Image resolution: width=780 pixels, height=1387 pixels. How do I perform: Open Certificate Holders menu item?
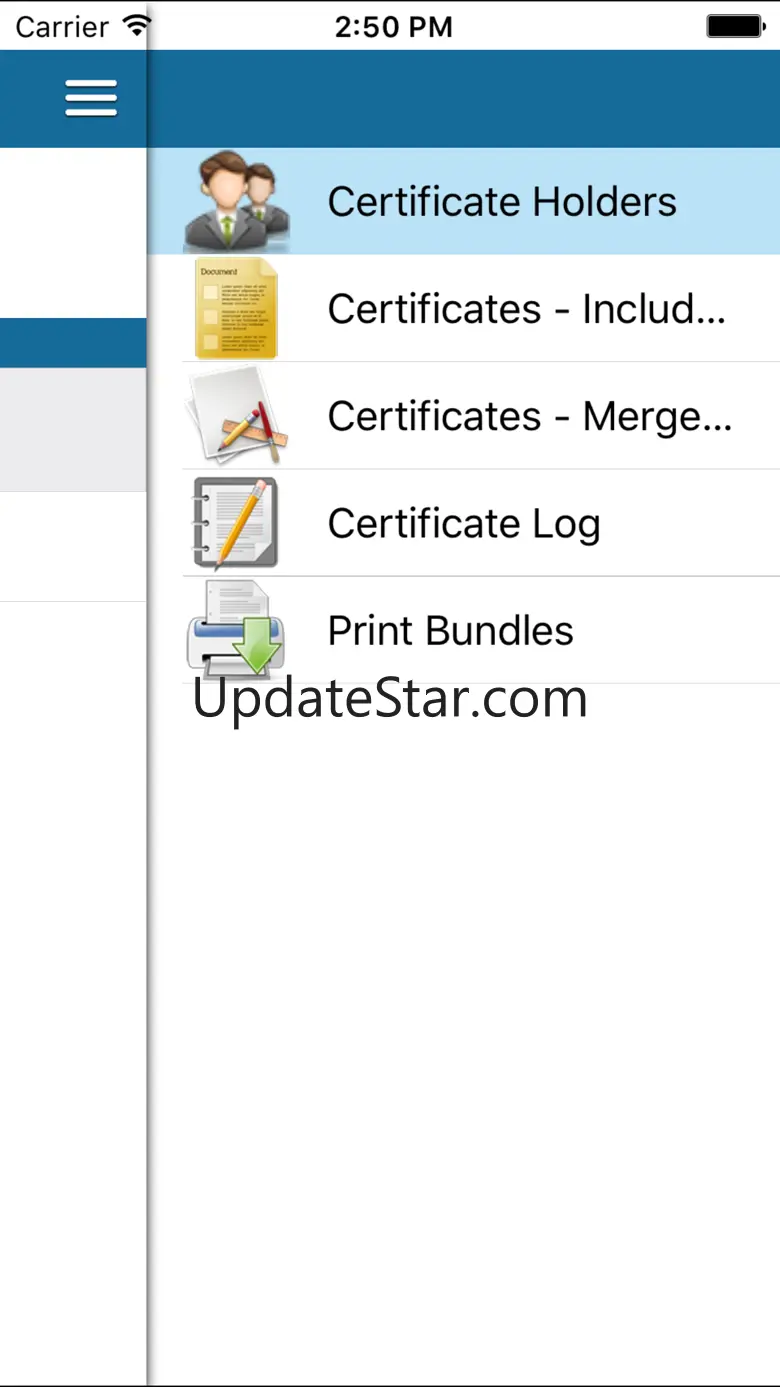464,201
